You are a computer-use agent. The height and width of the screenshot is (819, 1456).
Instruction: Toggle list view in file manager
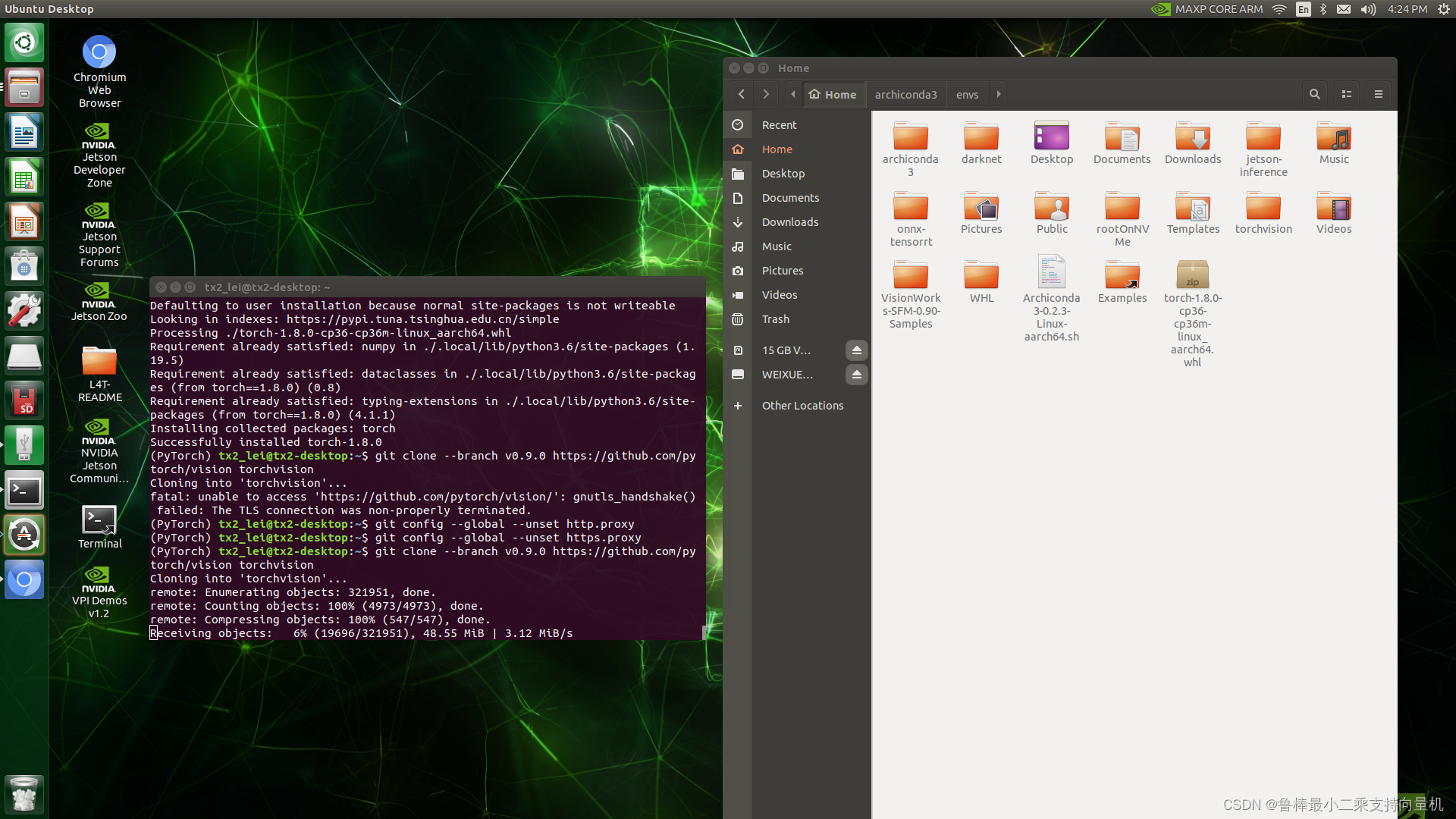[1347, 94]
